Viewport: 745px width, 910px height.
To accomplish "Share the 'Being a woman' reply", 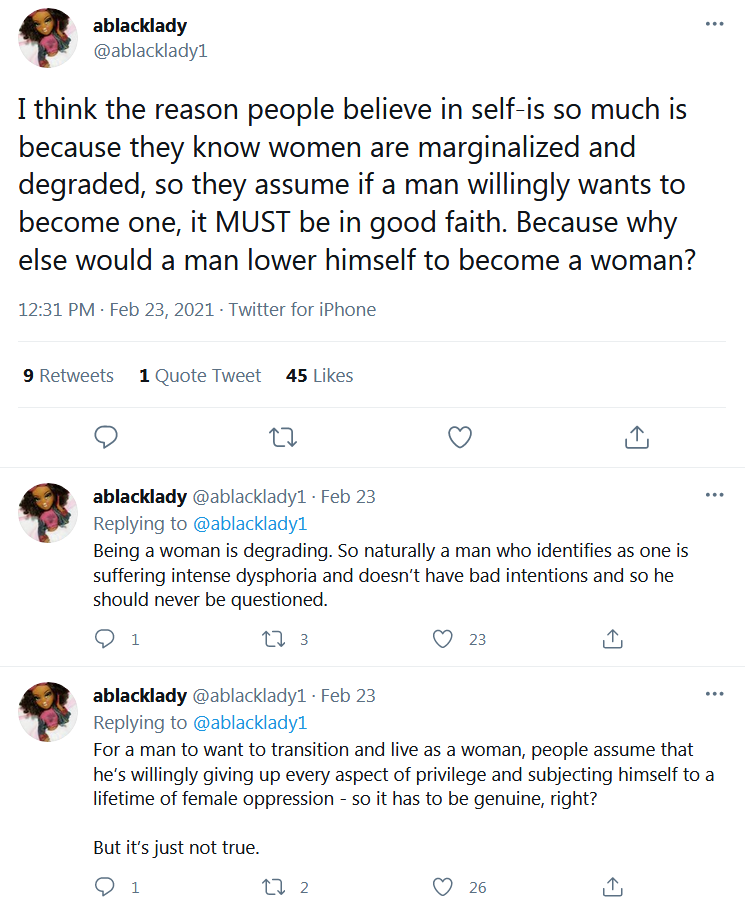I will point(613,639).
